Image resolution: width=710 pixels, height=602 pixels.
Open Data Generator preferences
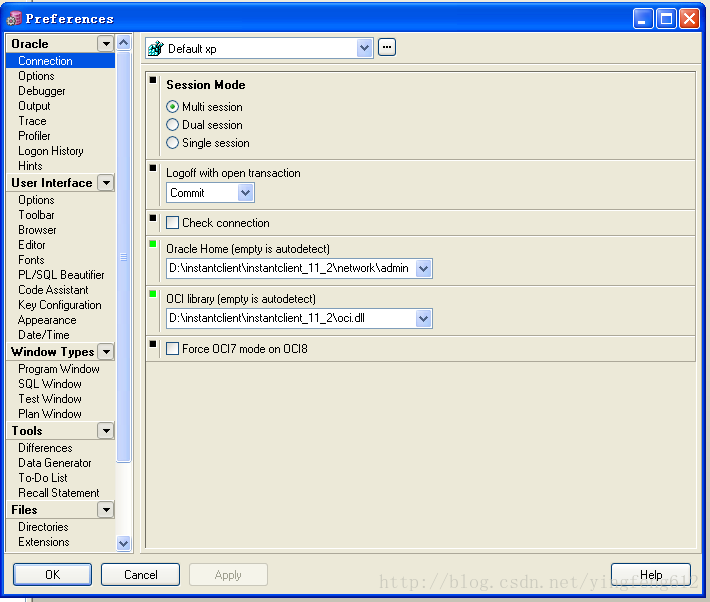[55, 462]
